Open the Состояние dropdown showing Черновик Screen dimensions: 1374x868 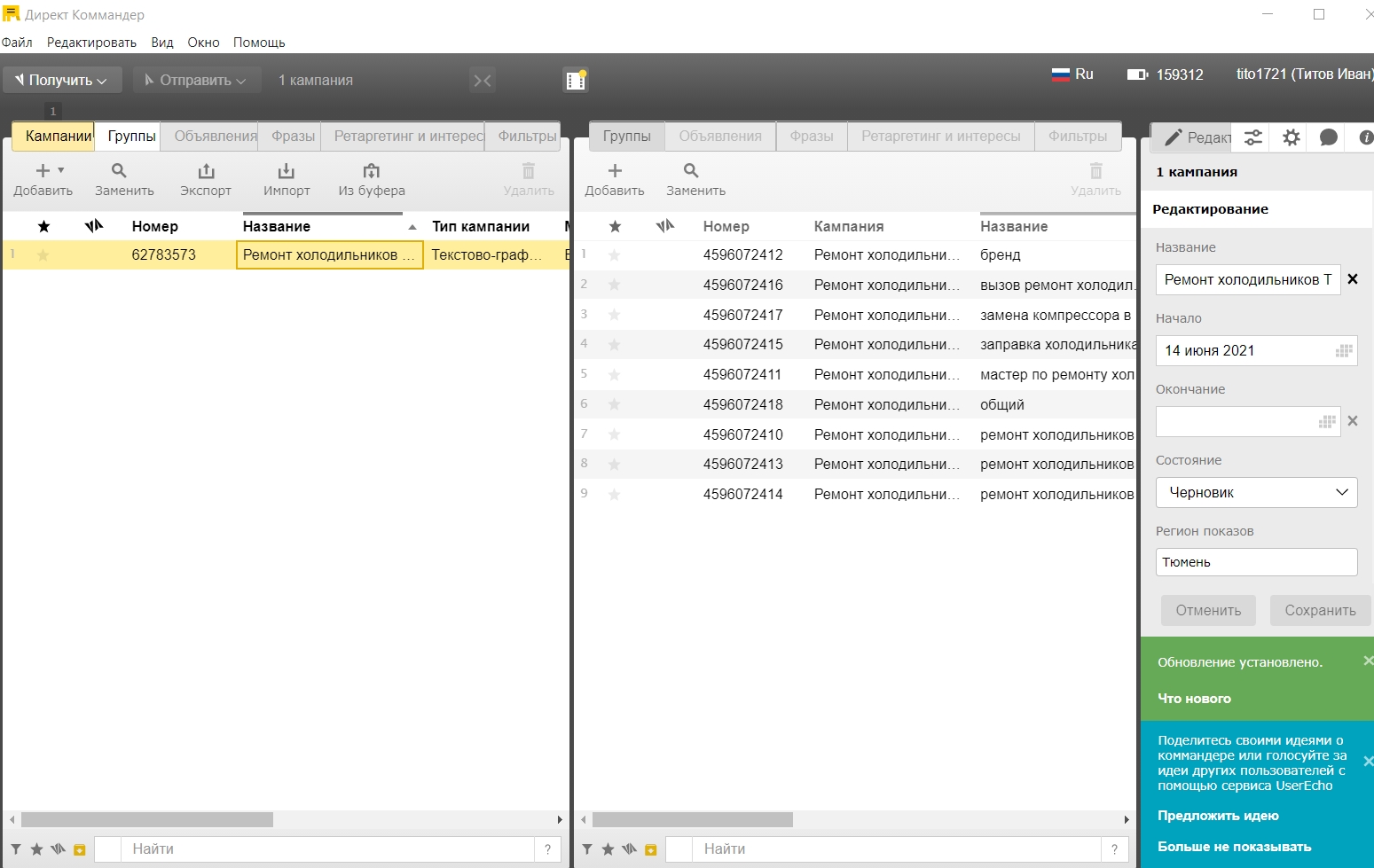pos(1256,492)
